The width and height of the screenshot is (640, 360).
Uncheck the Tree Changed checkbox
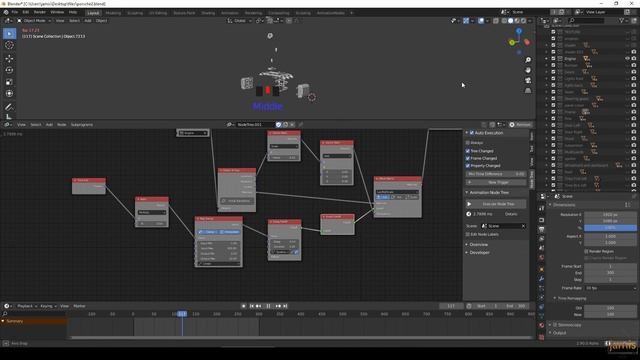tap(468, 151)
